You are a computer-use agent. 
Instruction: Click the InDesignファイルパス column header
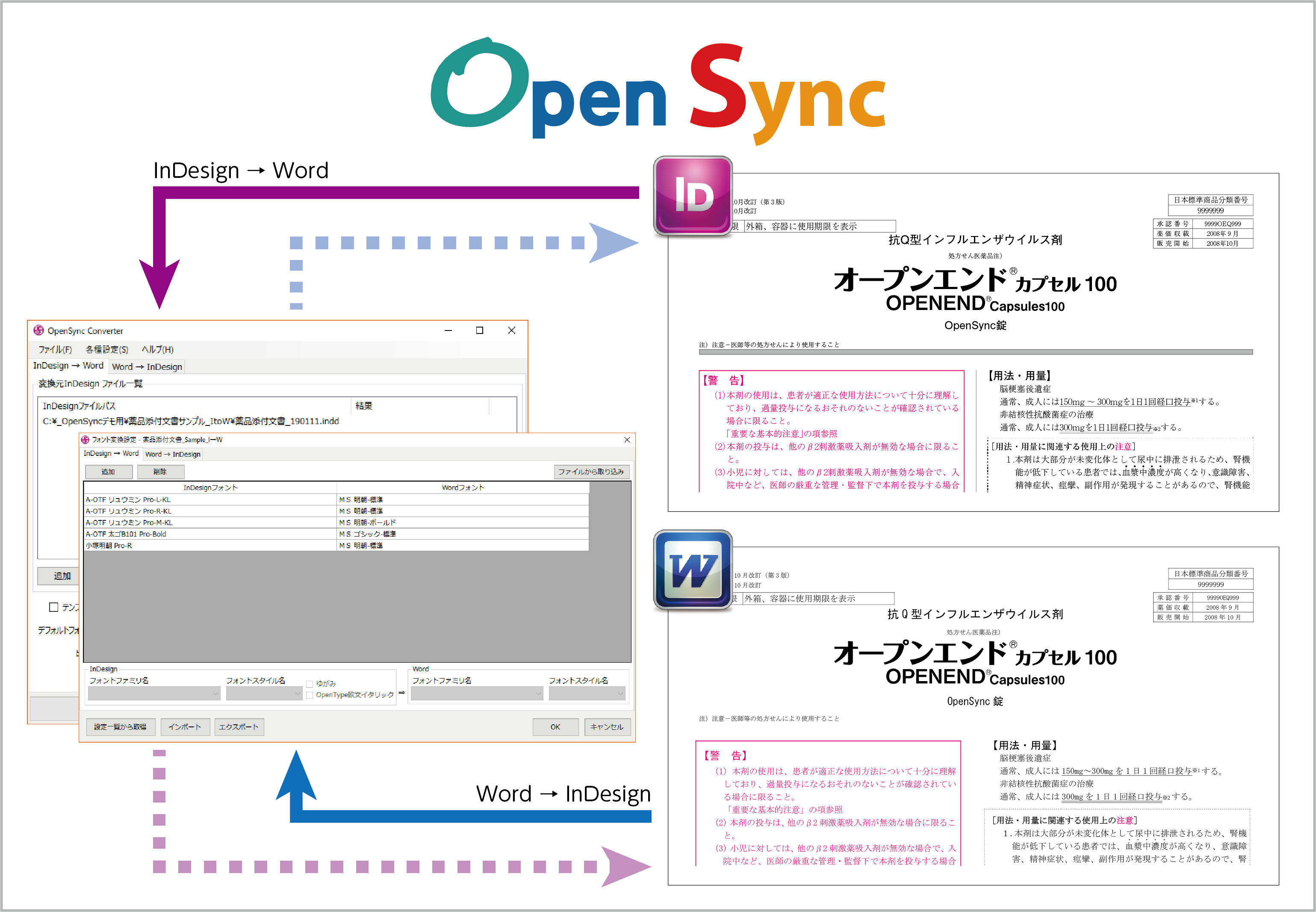[194, 406]
